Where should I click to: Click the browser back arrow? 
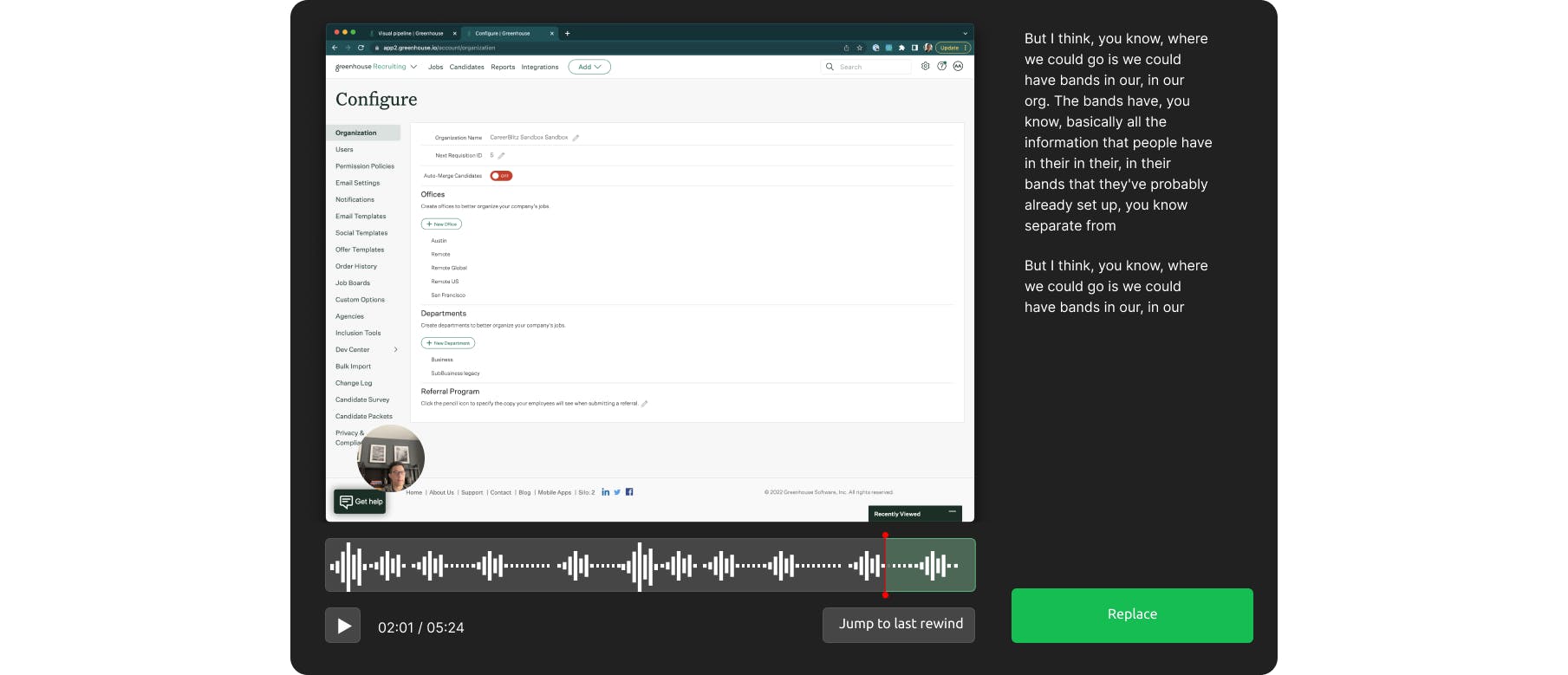335,48
